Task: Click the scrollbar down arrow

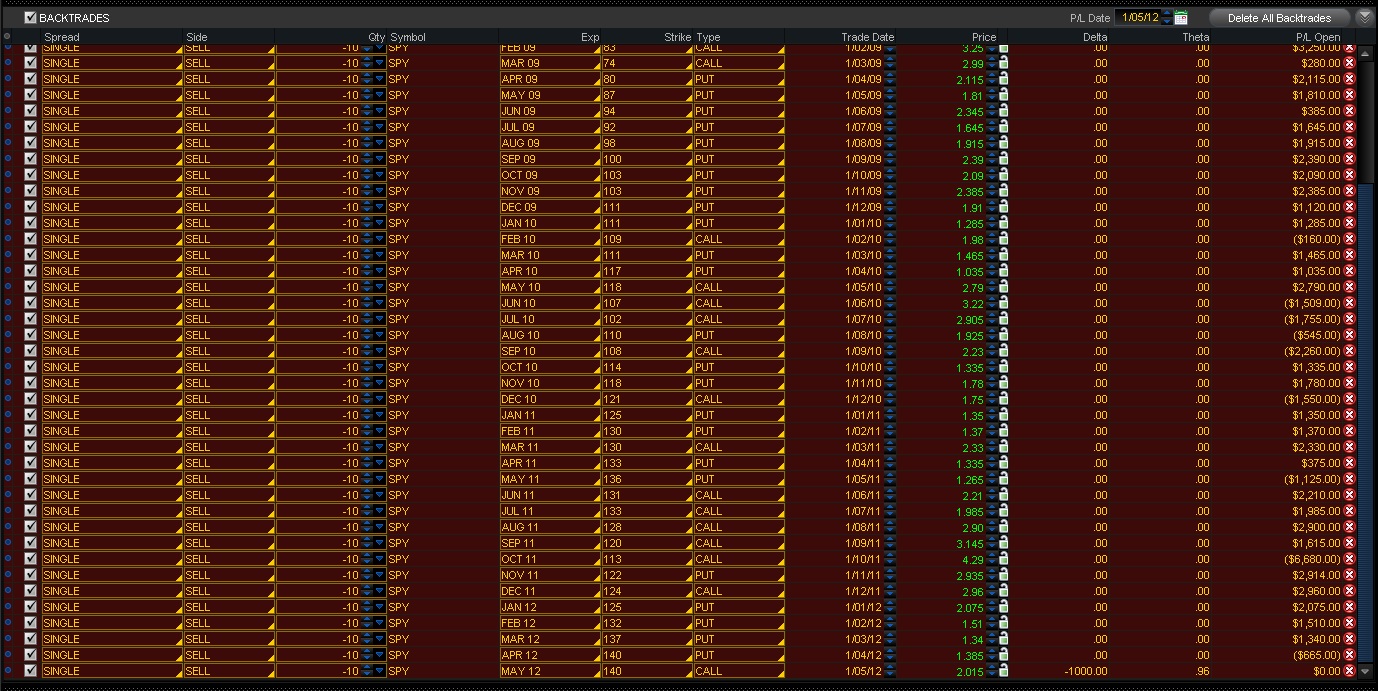Action: pos(1366,671)
